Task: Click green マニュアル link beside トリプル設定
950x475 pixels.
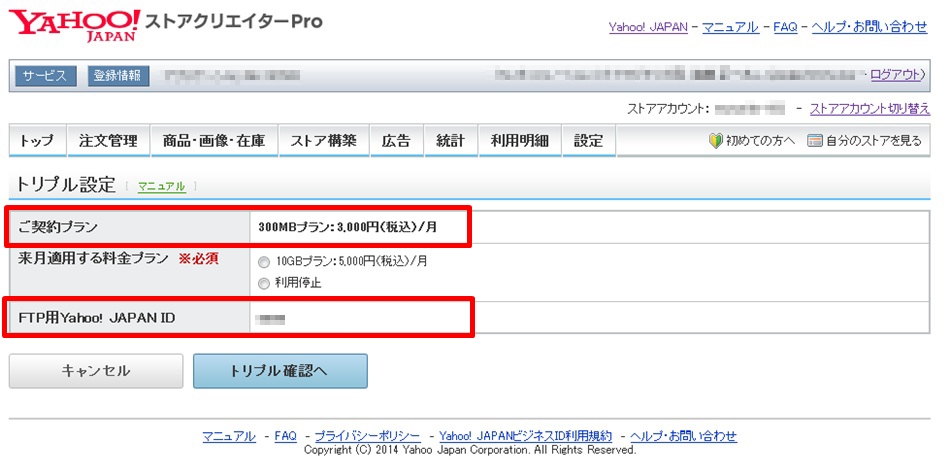Action: click(161, 187)
